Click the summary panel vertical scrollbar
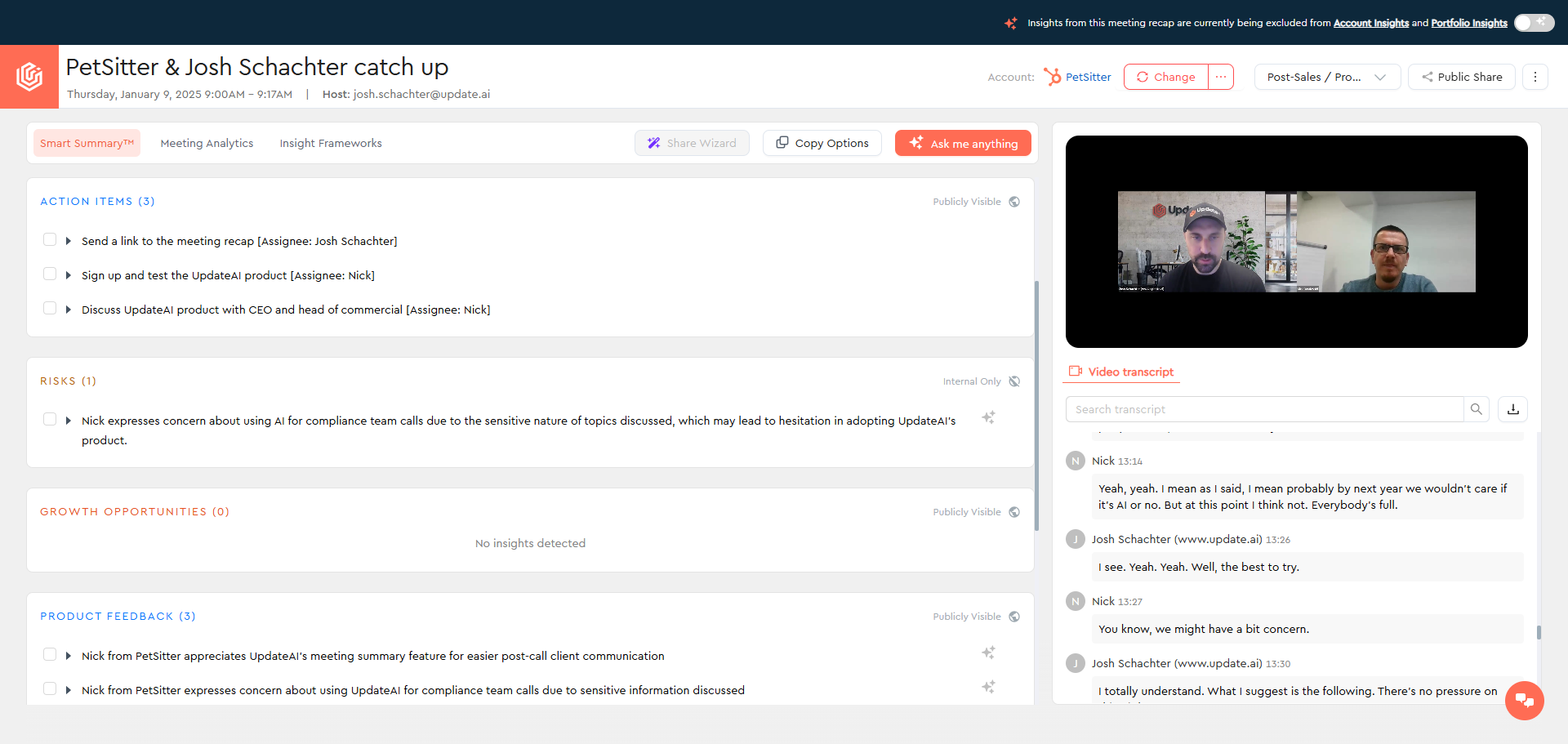 click(1036, 406)
